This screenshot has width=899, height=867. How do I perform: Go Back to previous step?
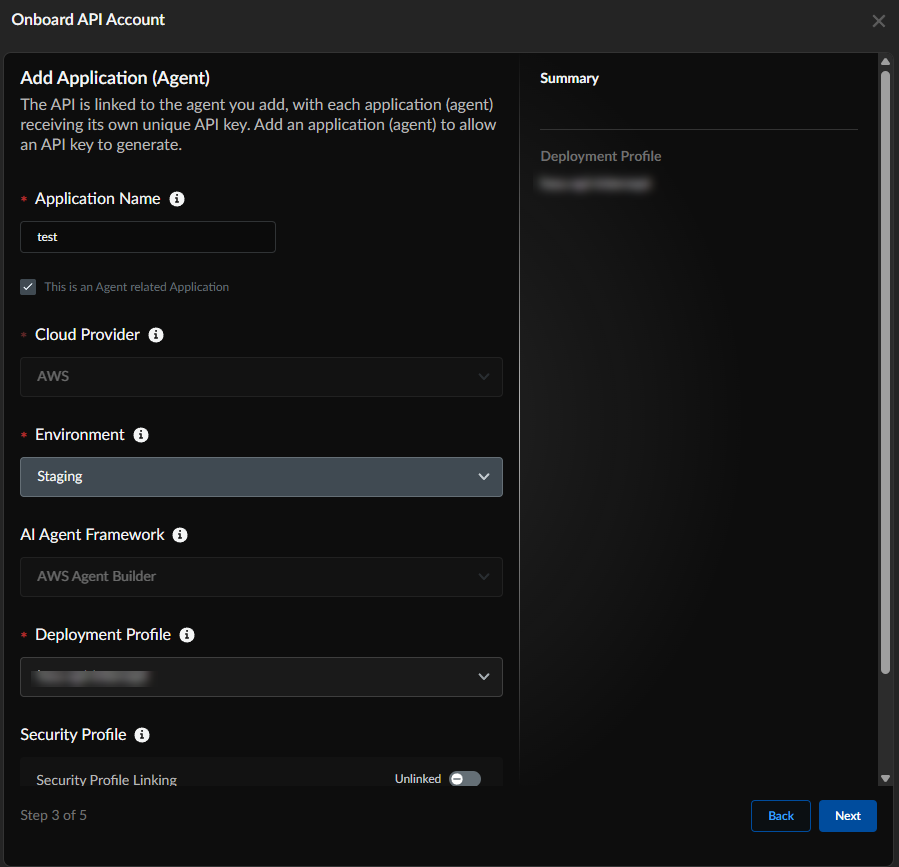click(x=781, y=816)
